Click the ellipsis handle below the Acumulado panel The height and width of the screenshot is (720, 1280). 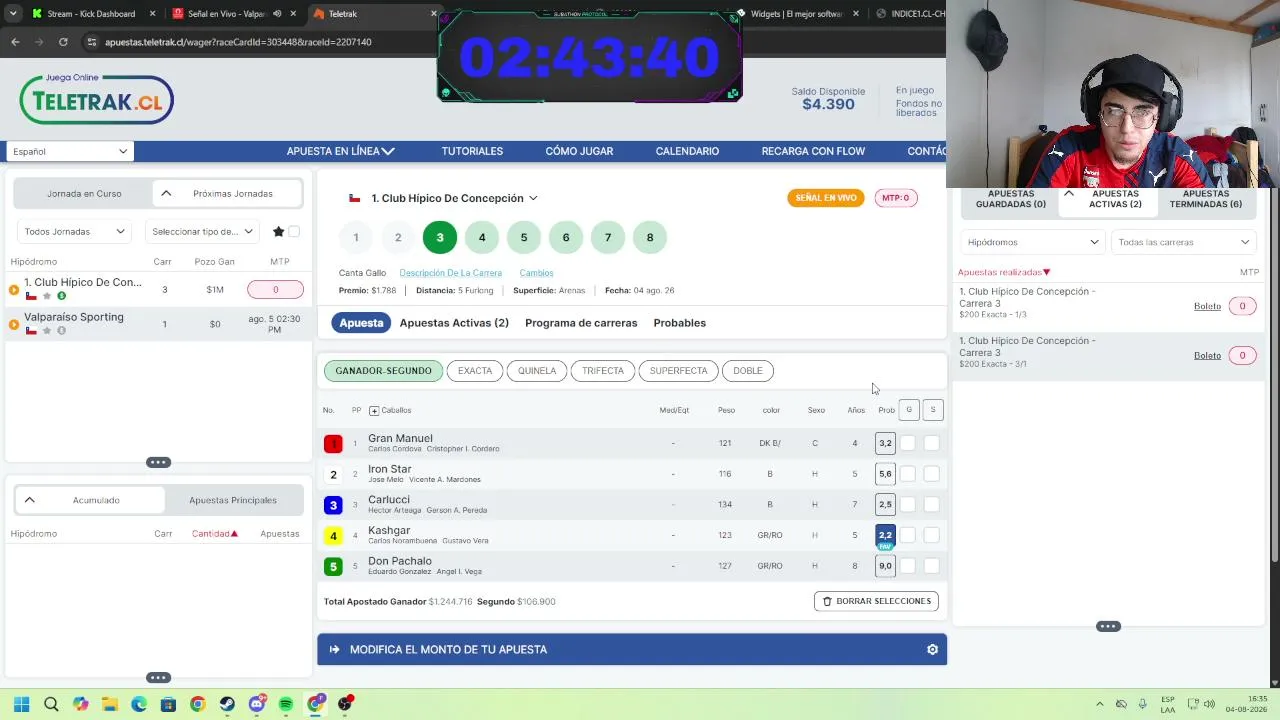(158, 677)
